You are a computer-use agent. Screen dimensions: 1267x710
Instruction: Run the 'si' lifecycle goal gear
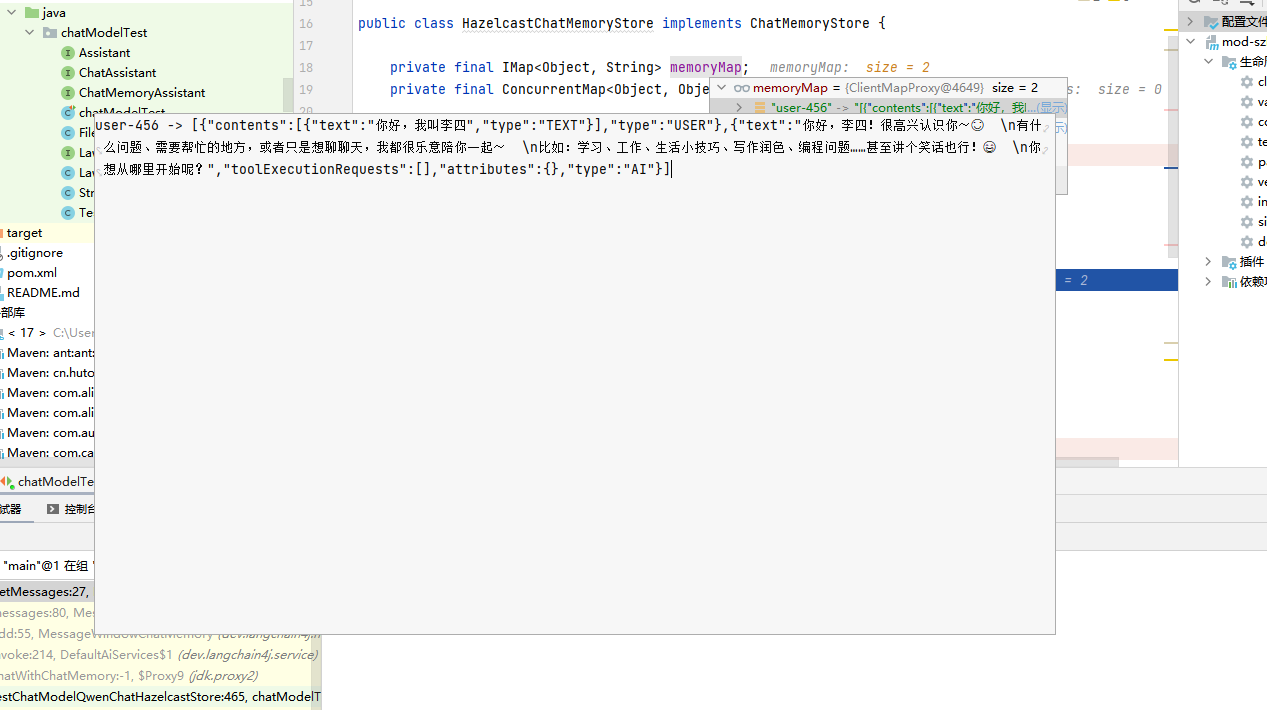(1247, 222)
